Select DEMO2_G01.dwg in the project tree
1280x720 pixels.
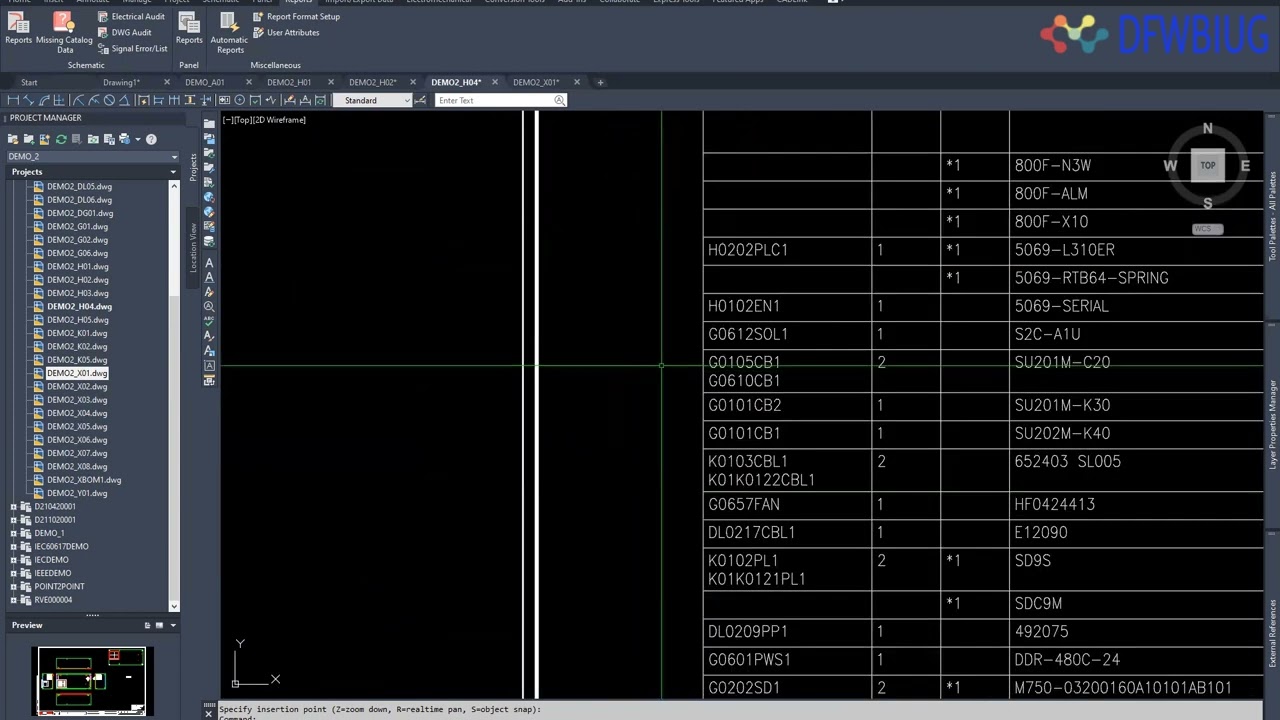tap(77, 226)
